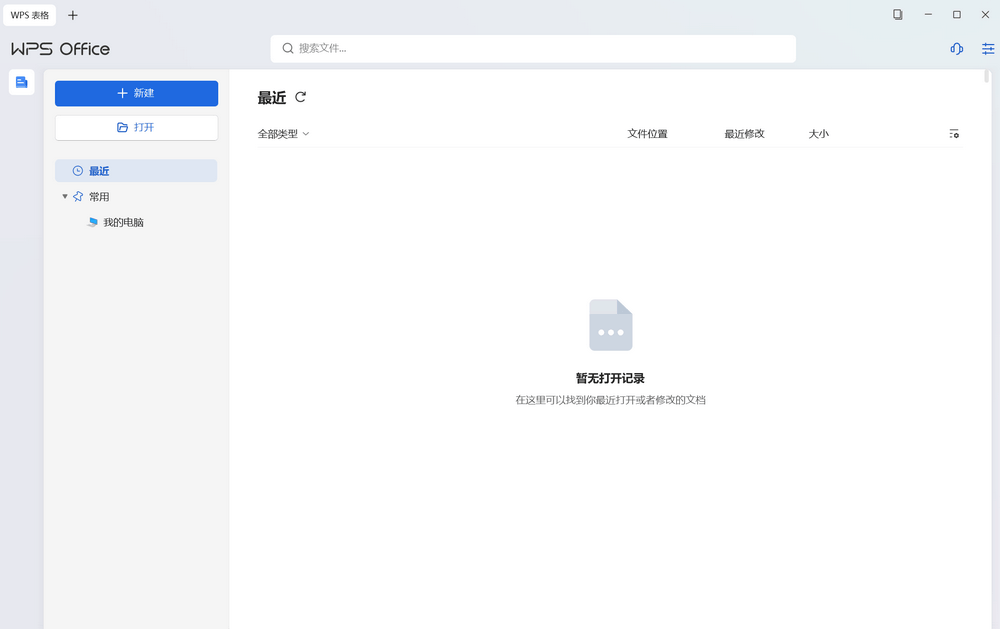Refresh the 最近 file list
The image size is (1000, 629).
click(x=298, y=97)
